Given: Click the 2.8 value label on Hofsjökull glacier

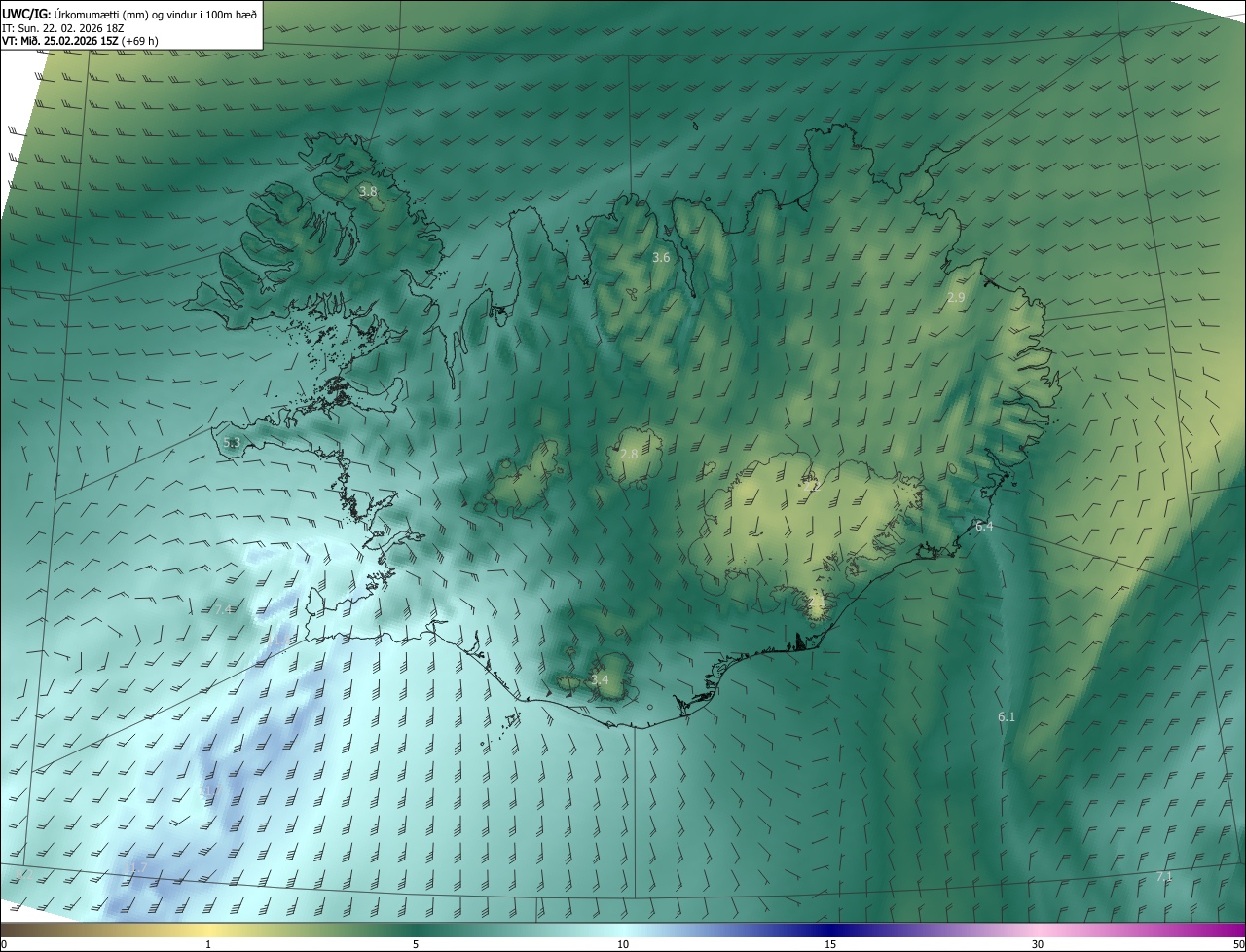Looking at the screenshot, I should click(629, 454).
